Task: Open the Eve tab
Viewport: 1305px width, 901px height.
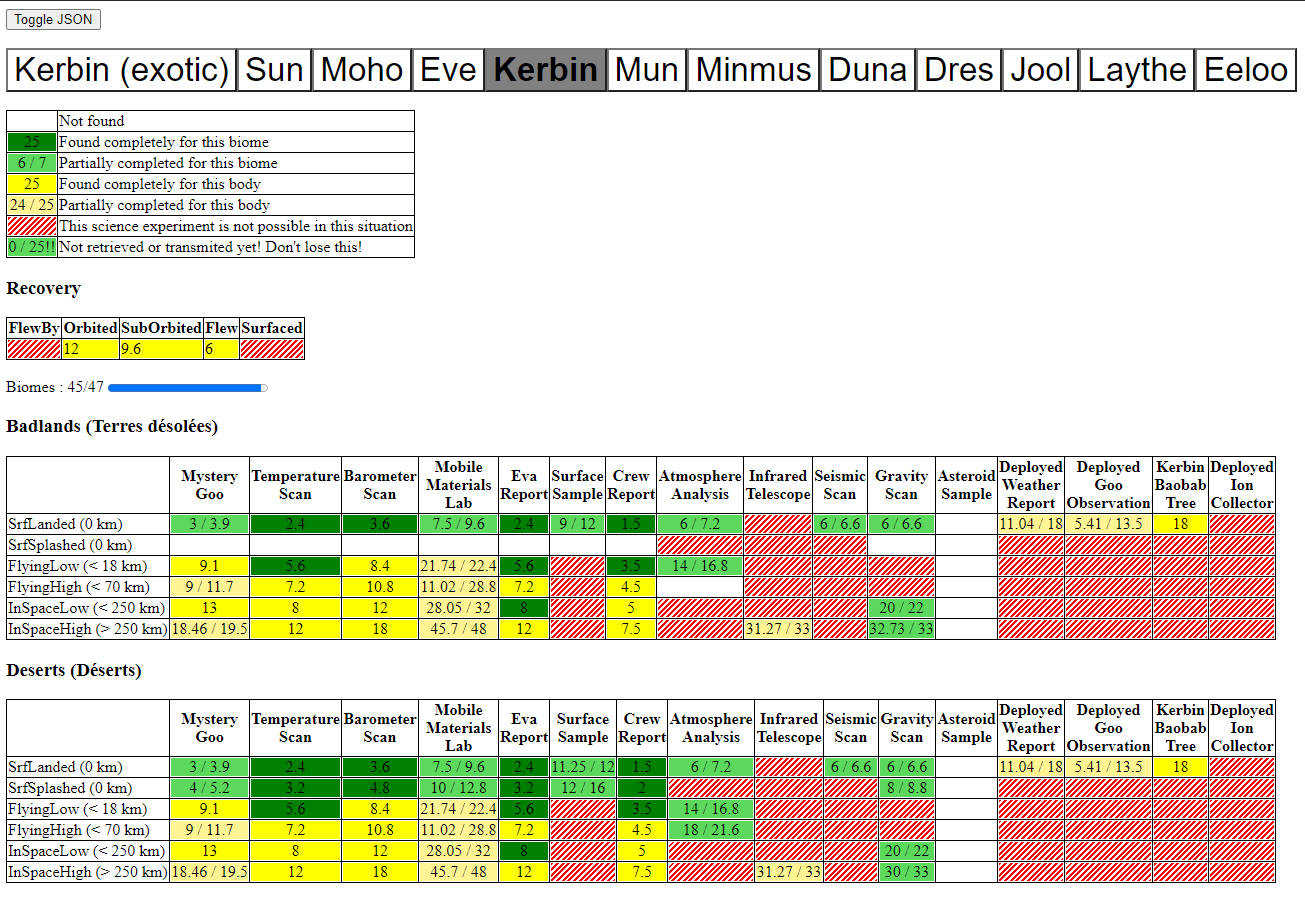Action: click(x=448, y=70)
